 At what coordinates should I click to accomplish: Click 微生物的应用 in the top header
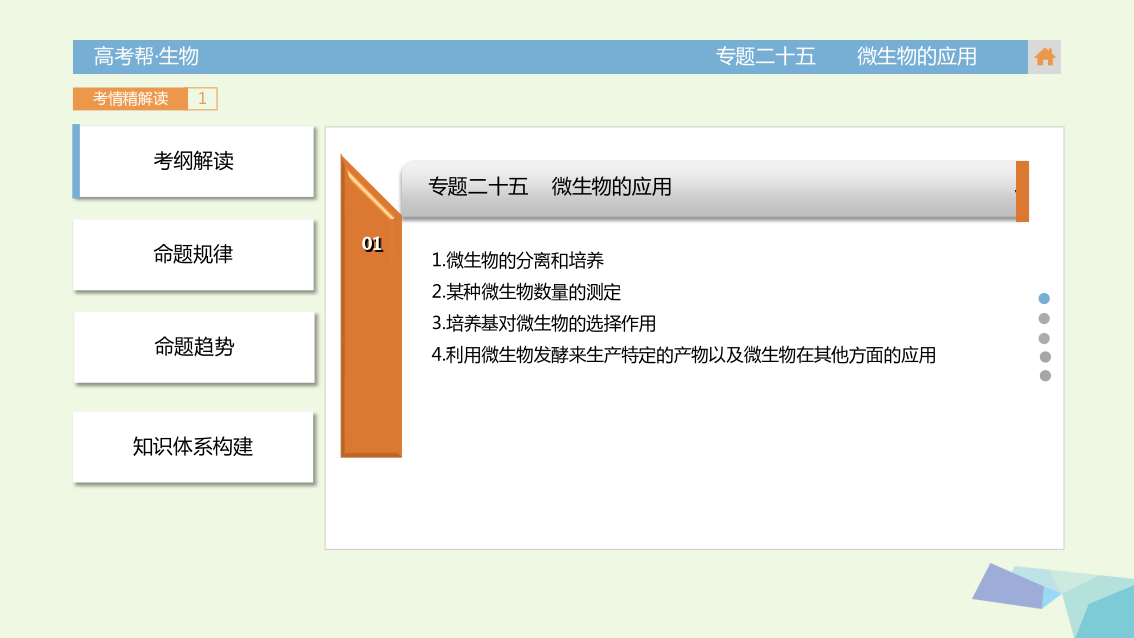click(x=916, y=56)
